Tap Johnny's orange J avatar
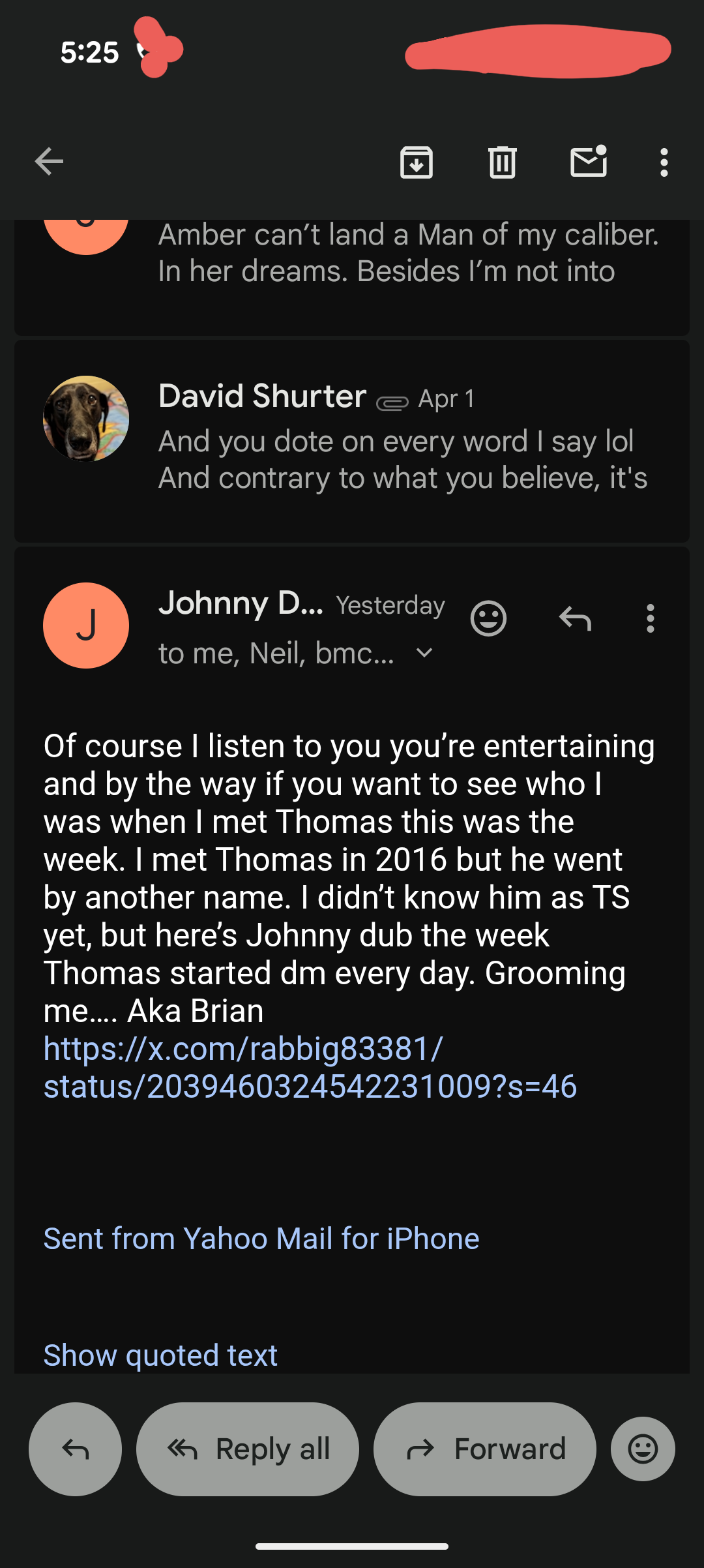 coord(86,626)
